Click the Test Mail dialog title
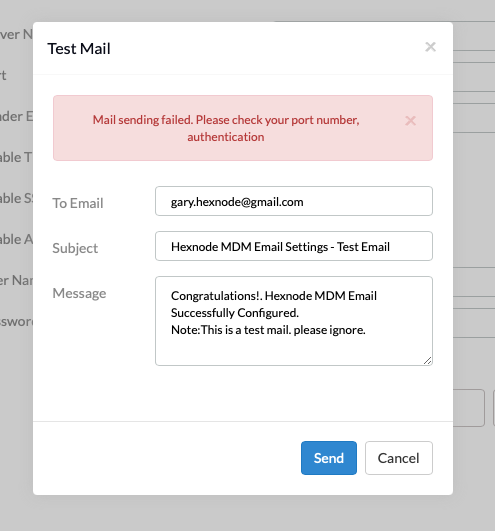The width and height of the screenshot is (495, 531). tap(79, 48)
